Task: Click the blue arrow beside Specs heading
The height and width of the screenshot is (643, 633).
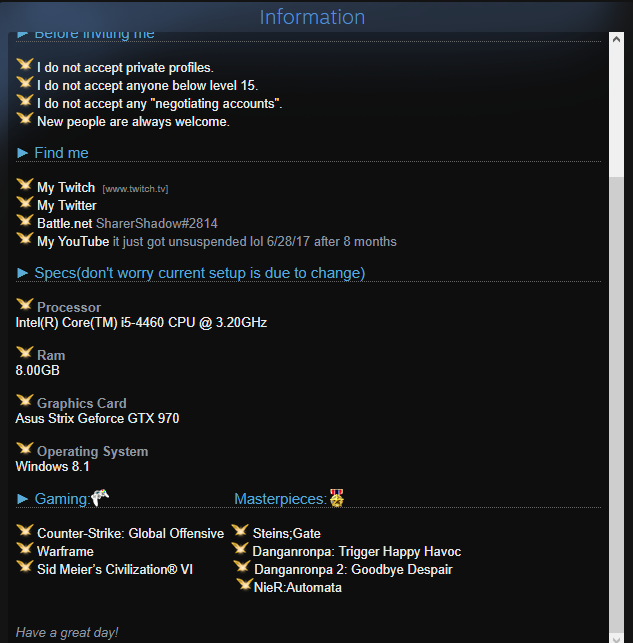Action: coord(23,273)
